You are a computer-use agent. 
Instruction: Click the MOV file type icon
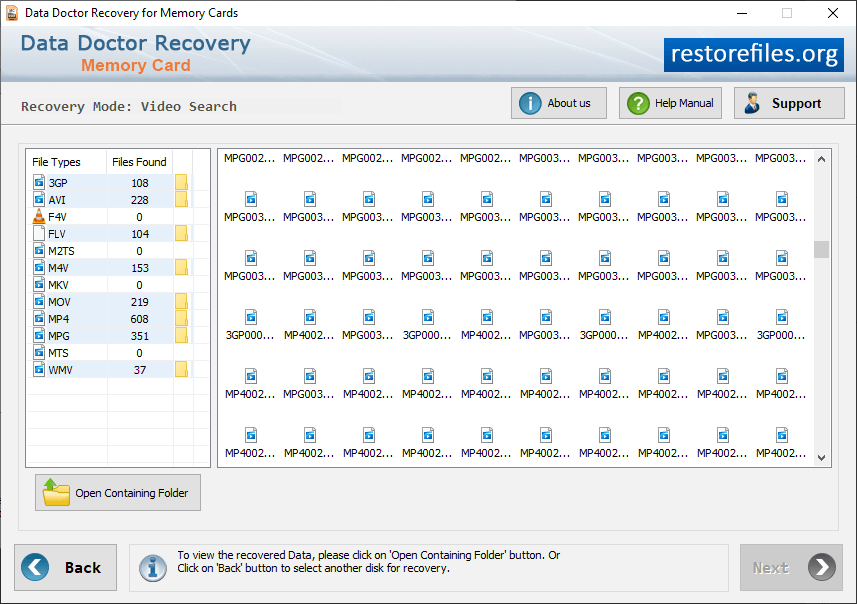click(39, 301)
